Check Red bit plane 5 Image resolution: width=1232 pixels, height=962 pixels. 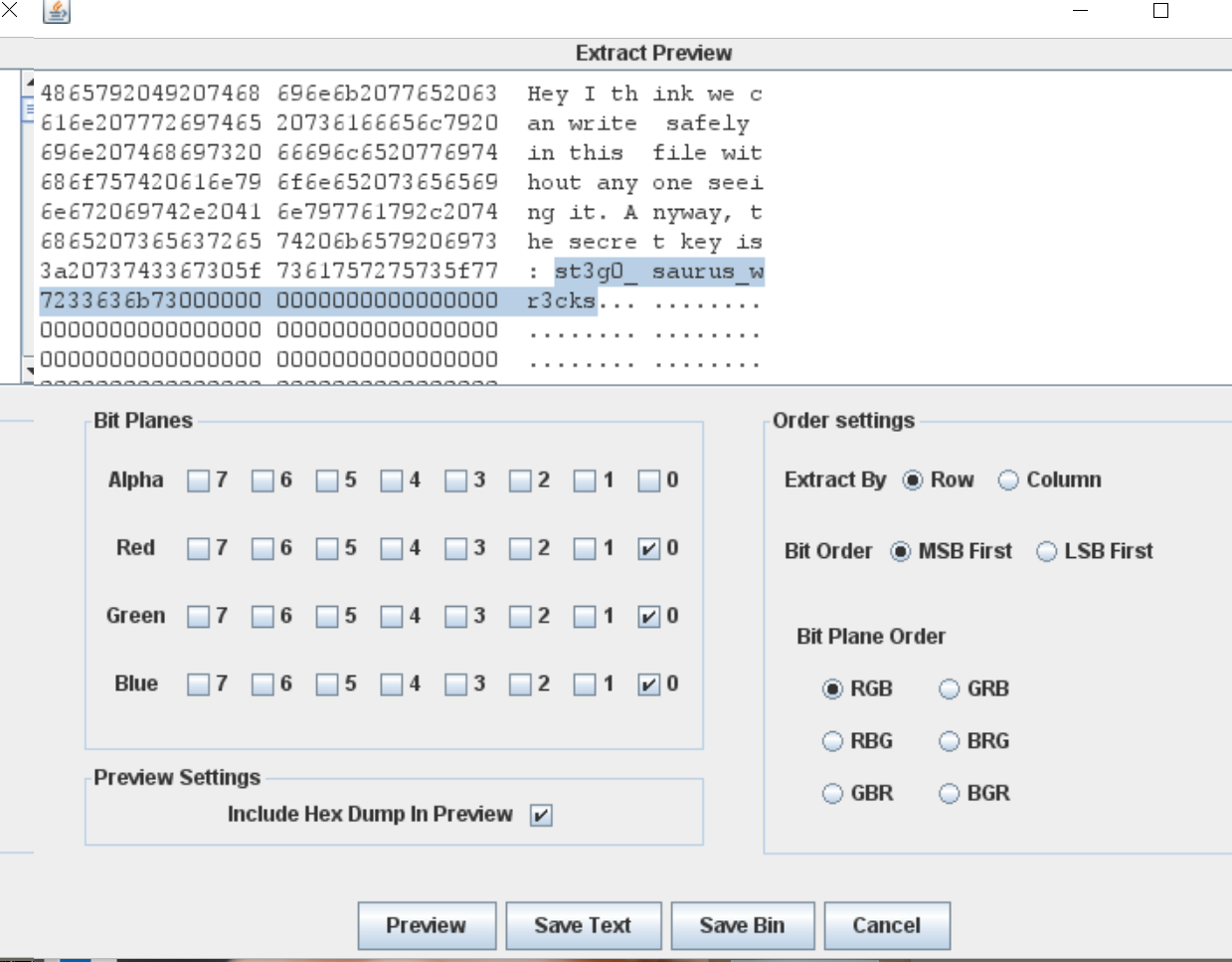coord(327,549)
